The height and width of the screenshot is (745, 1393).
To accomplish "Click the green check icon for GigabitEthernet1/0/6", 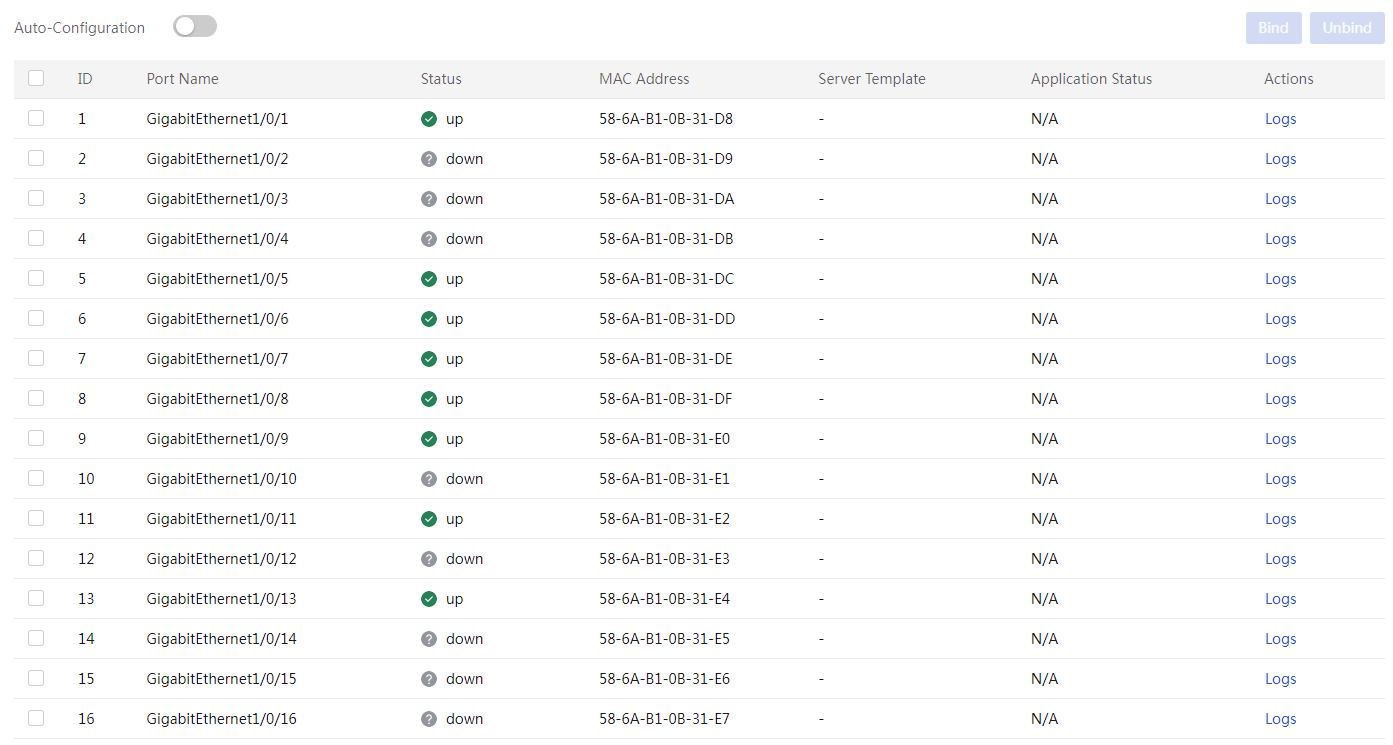I will (x=429, y=319).
